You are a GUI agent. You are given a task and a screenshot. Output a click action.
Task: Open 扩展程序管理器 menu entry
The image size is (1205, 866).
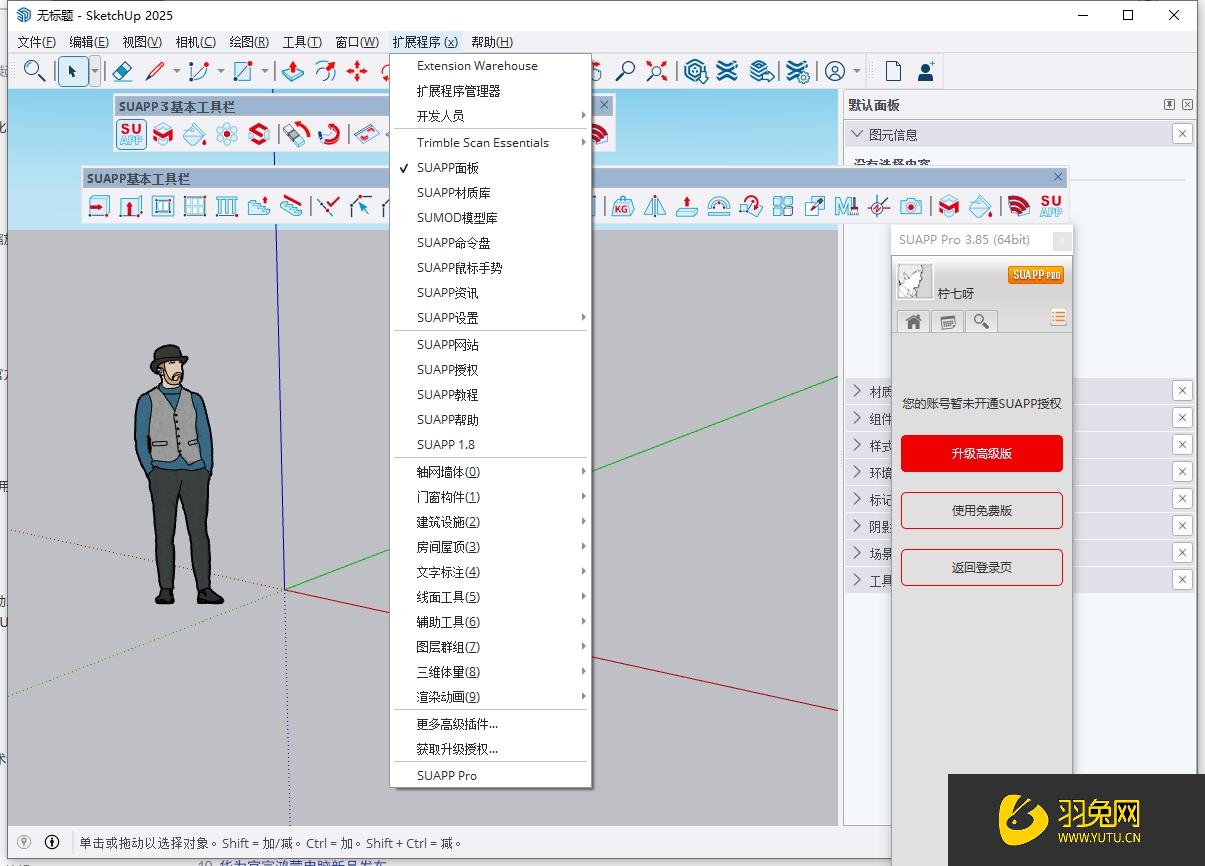490,91
